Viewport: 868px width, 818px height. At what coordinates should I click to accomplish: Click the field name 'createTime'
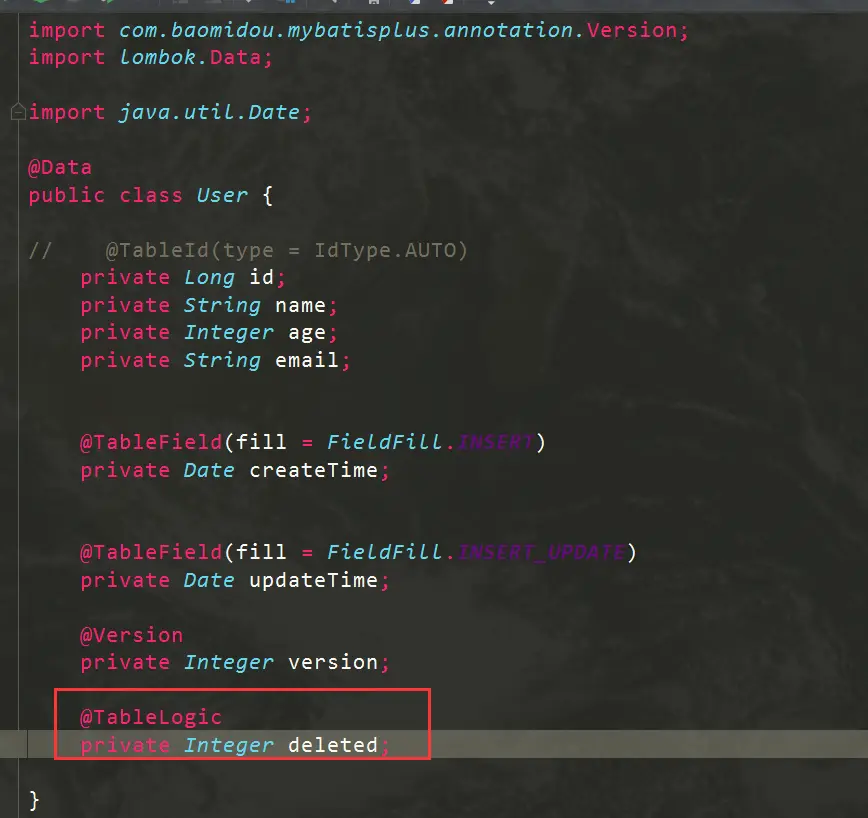[313, 470]
